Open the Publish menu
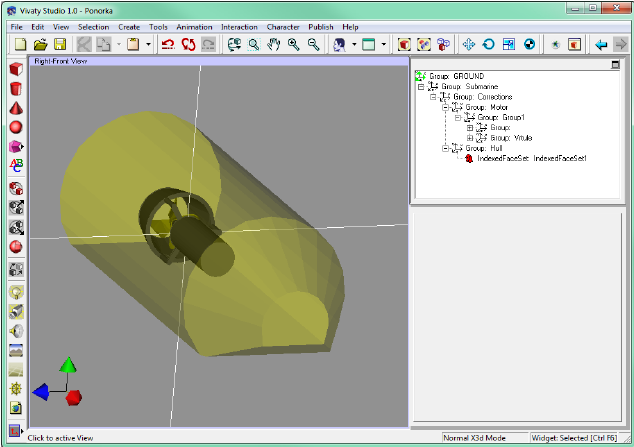Viewport: 634px width, 447px height. point(321,27)
